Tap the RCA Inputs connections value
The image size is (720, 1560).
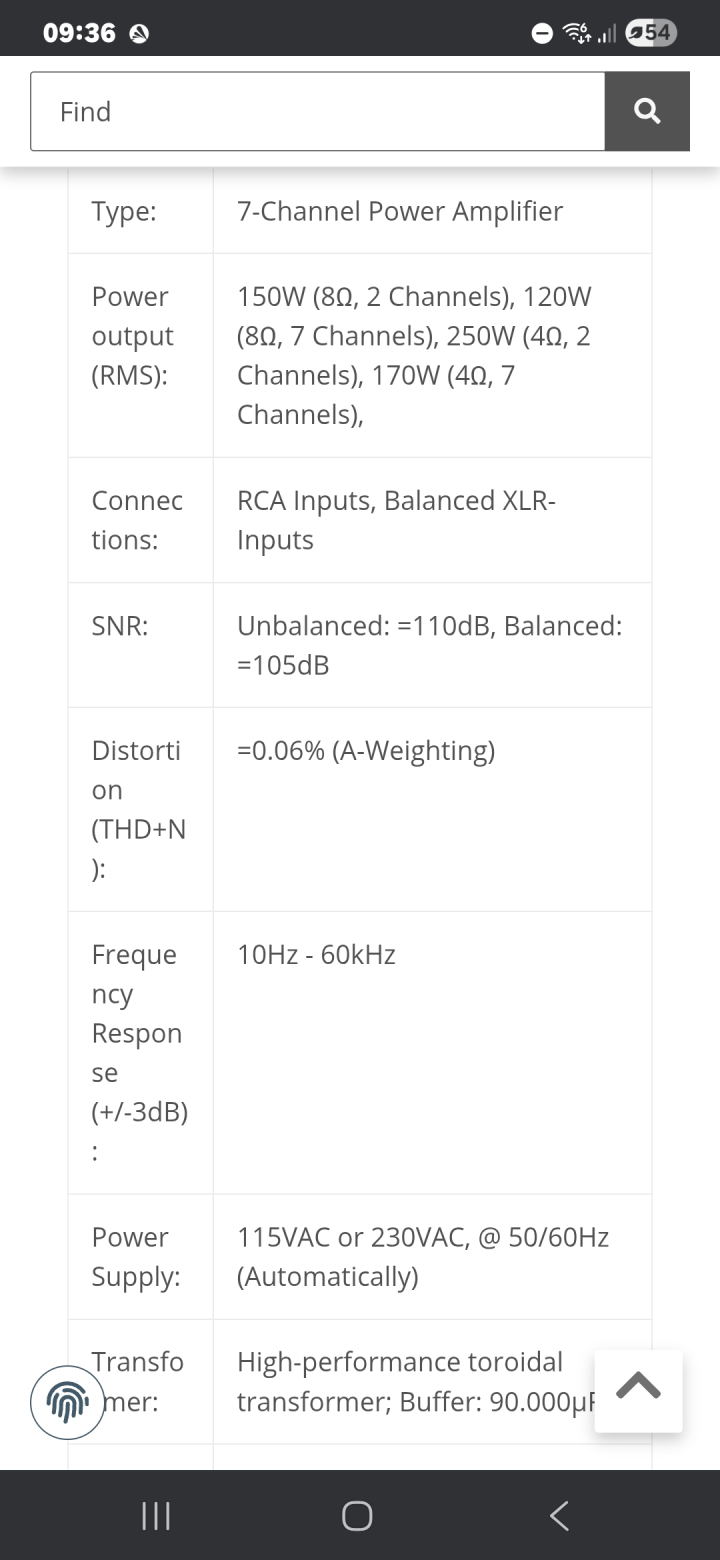pos(396,520)
